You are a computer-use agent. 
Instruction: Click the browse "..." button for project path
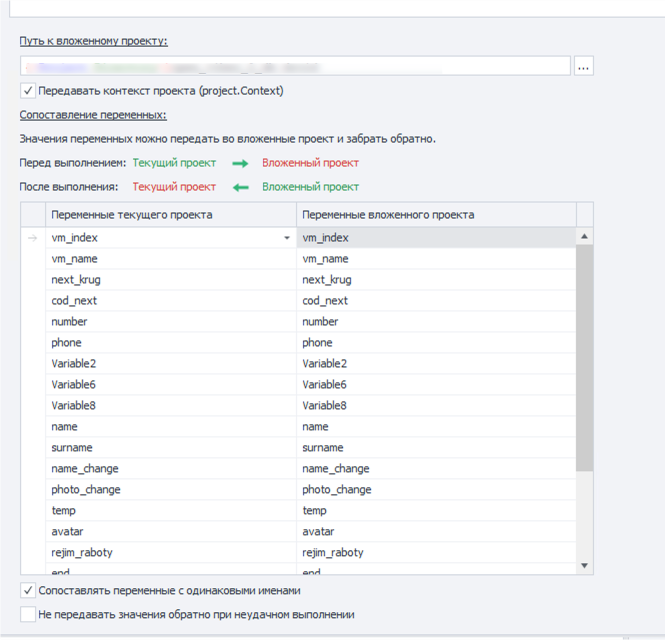[584, 66]
